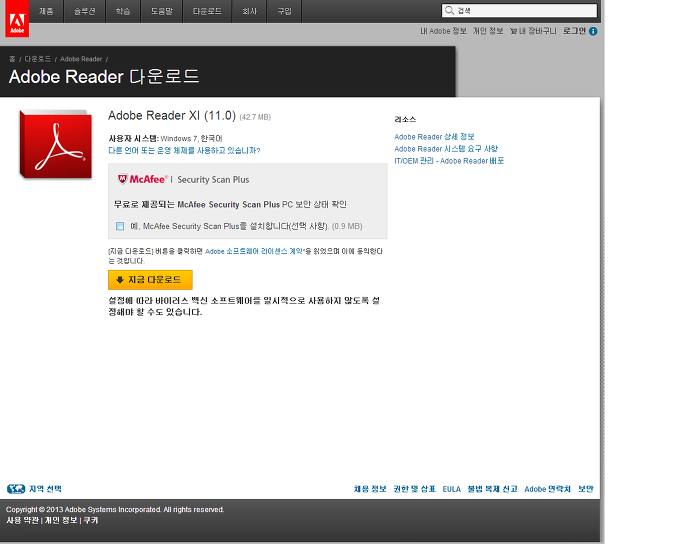Image resolution: width=693 pixels, height=544 pixels.
Task: Open the 학습 menu
Action: [123, 11]
